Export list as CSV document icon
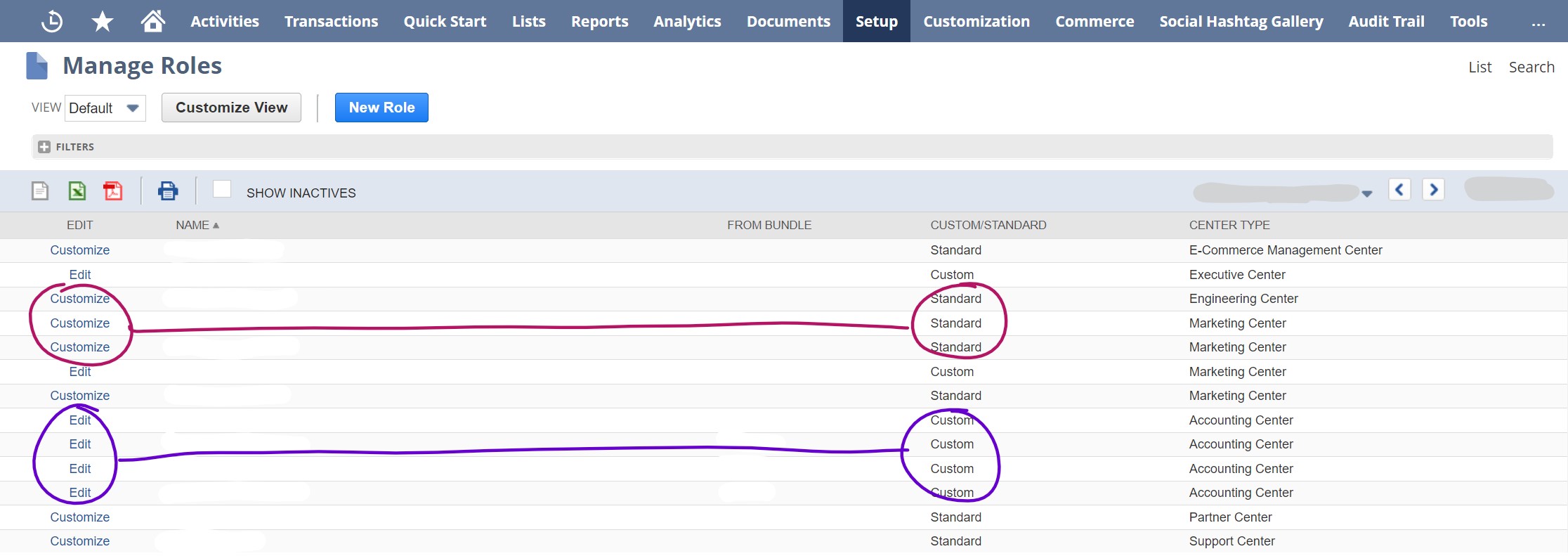The width and height of the screenshot is (1568, 556). pyautogui.click(x=40, y=190)
